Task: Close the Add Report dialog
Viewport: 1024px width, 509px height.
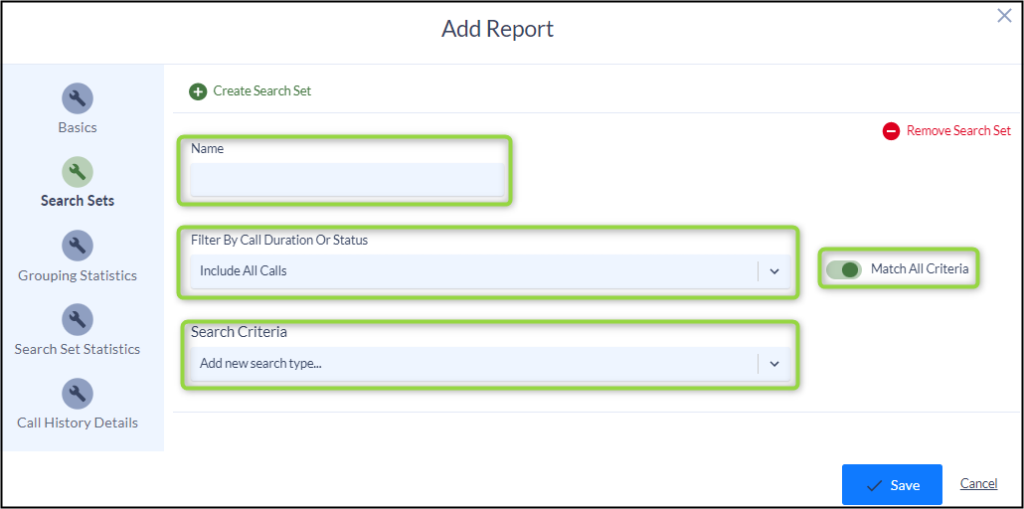Action: (1004, 15)
